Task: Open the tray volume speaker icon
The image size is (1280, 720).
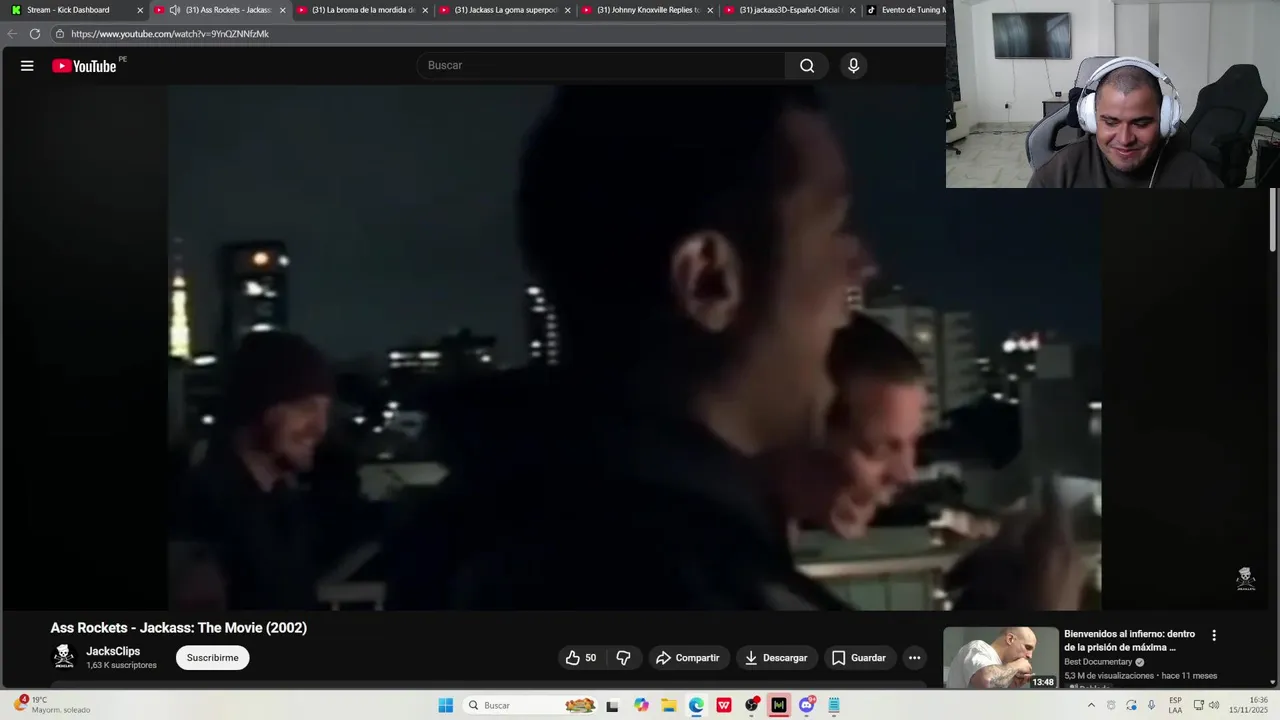Action: [1214, 705]
